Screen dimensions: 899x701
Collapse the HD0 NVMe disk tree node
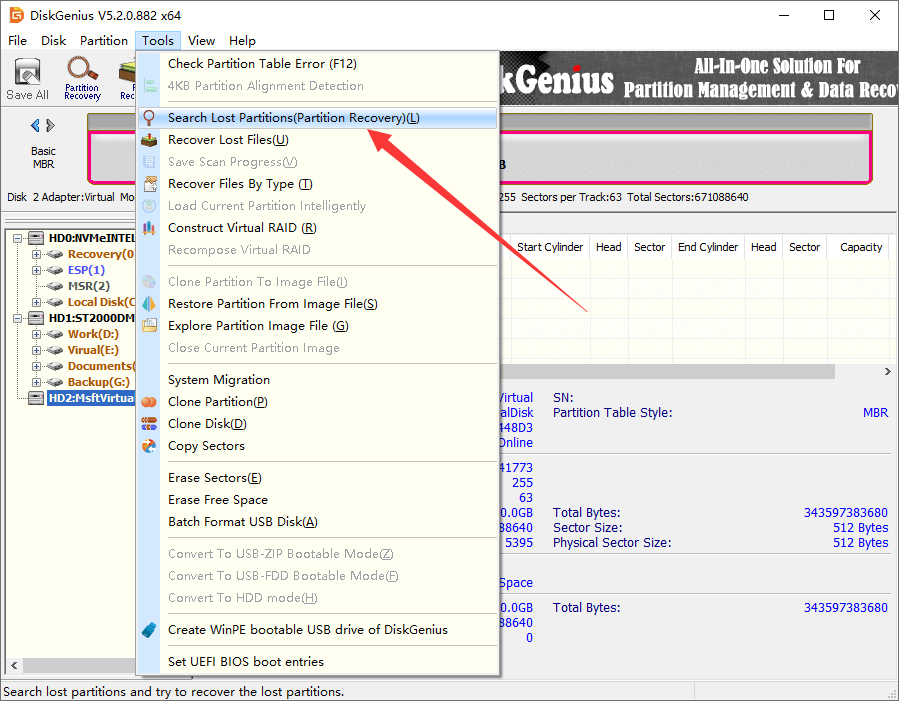(18, 238)
